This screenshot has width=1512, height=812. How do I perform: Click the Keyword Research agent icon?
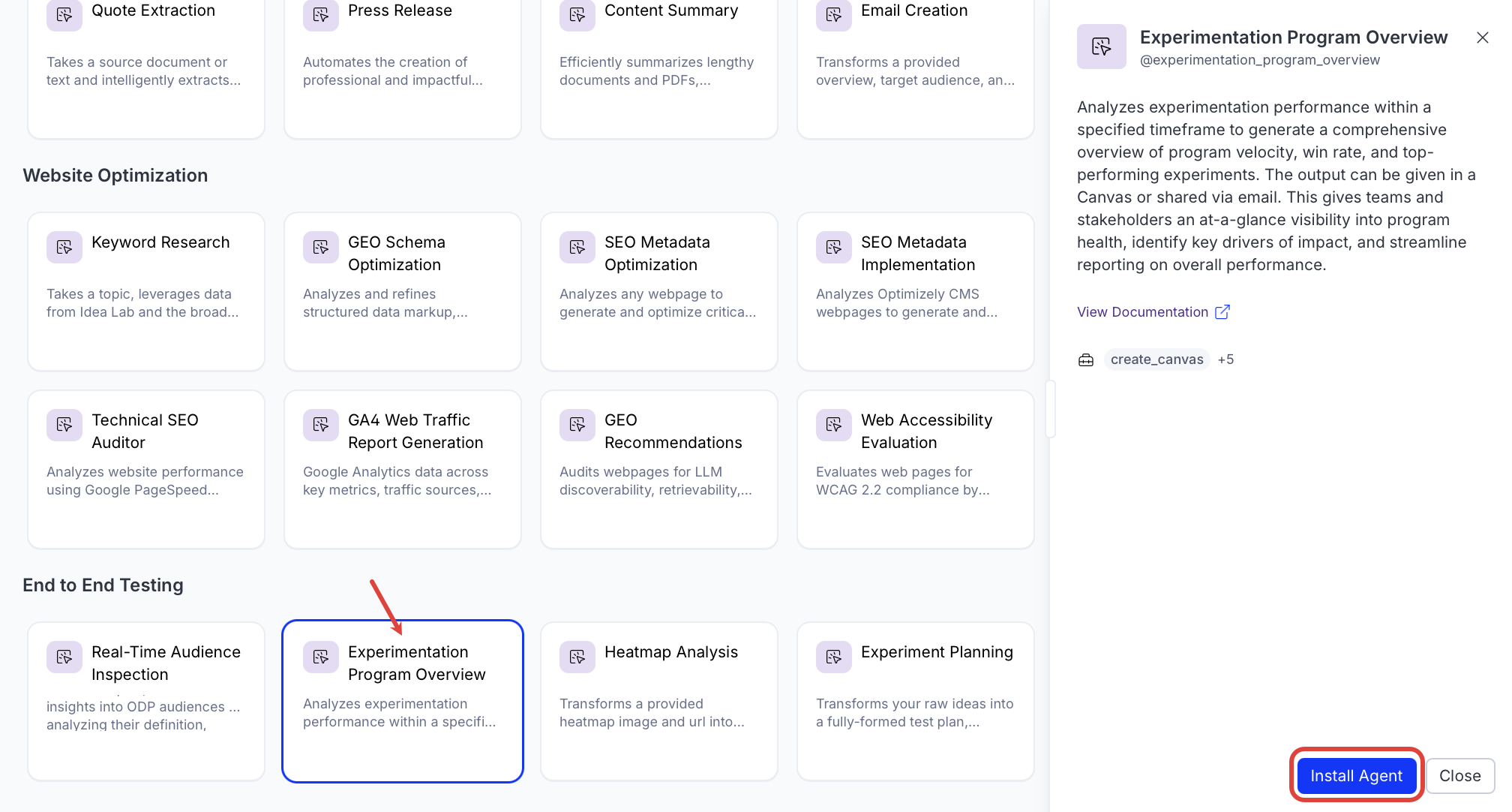[x=64, y=247]
